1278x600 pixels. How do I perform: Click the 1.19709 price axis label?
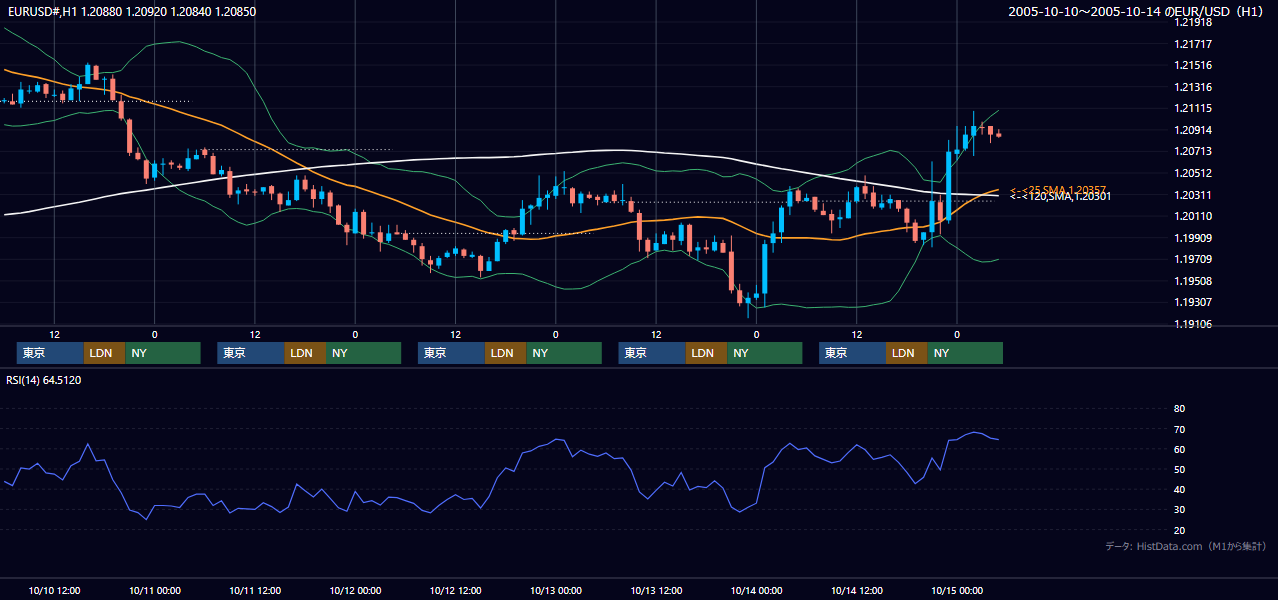coord(1194,259)
